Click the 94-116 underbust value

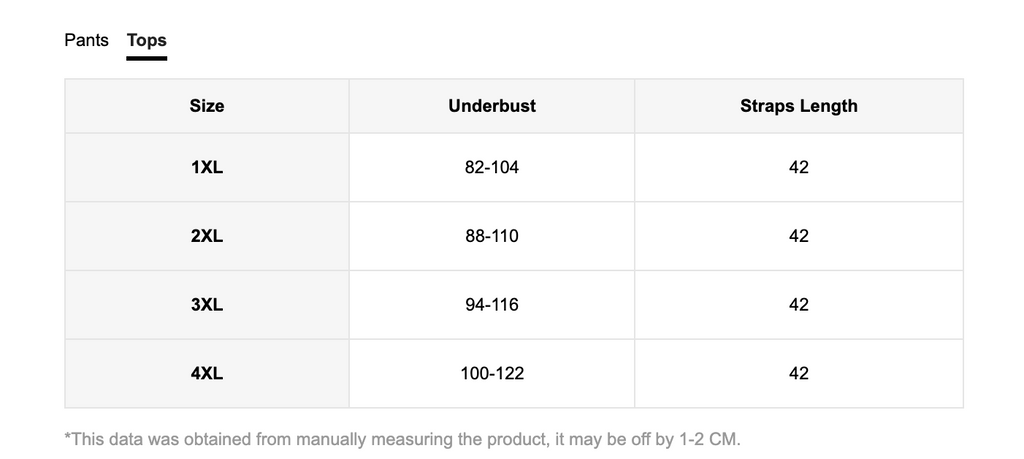(x=492, y=305)
